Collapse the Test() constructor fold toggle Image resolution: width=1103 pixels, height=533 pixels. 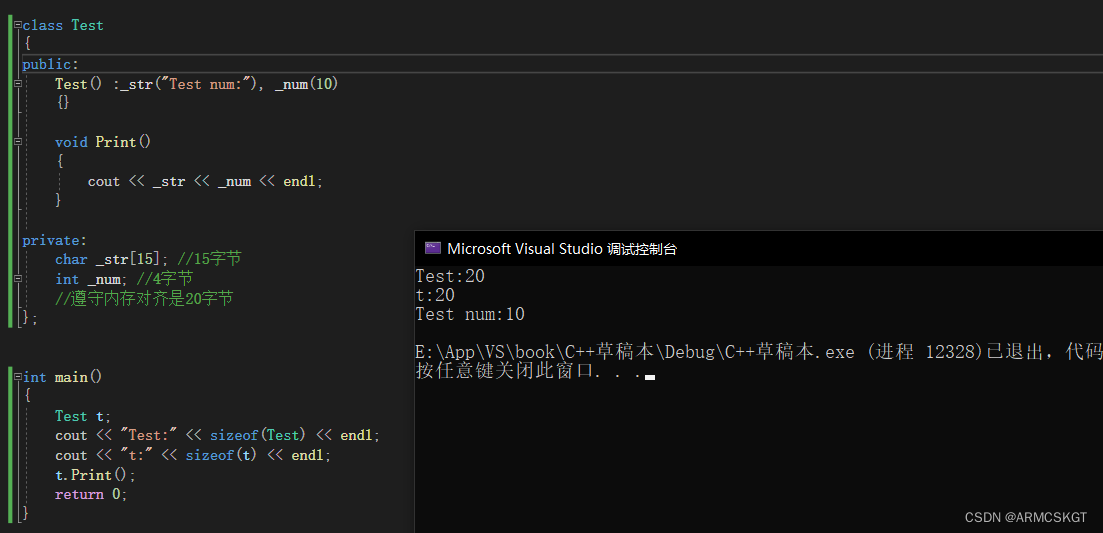point(18,84)
